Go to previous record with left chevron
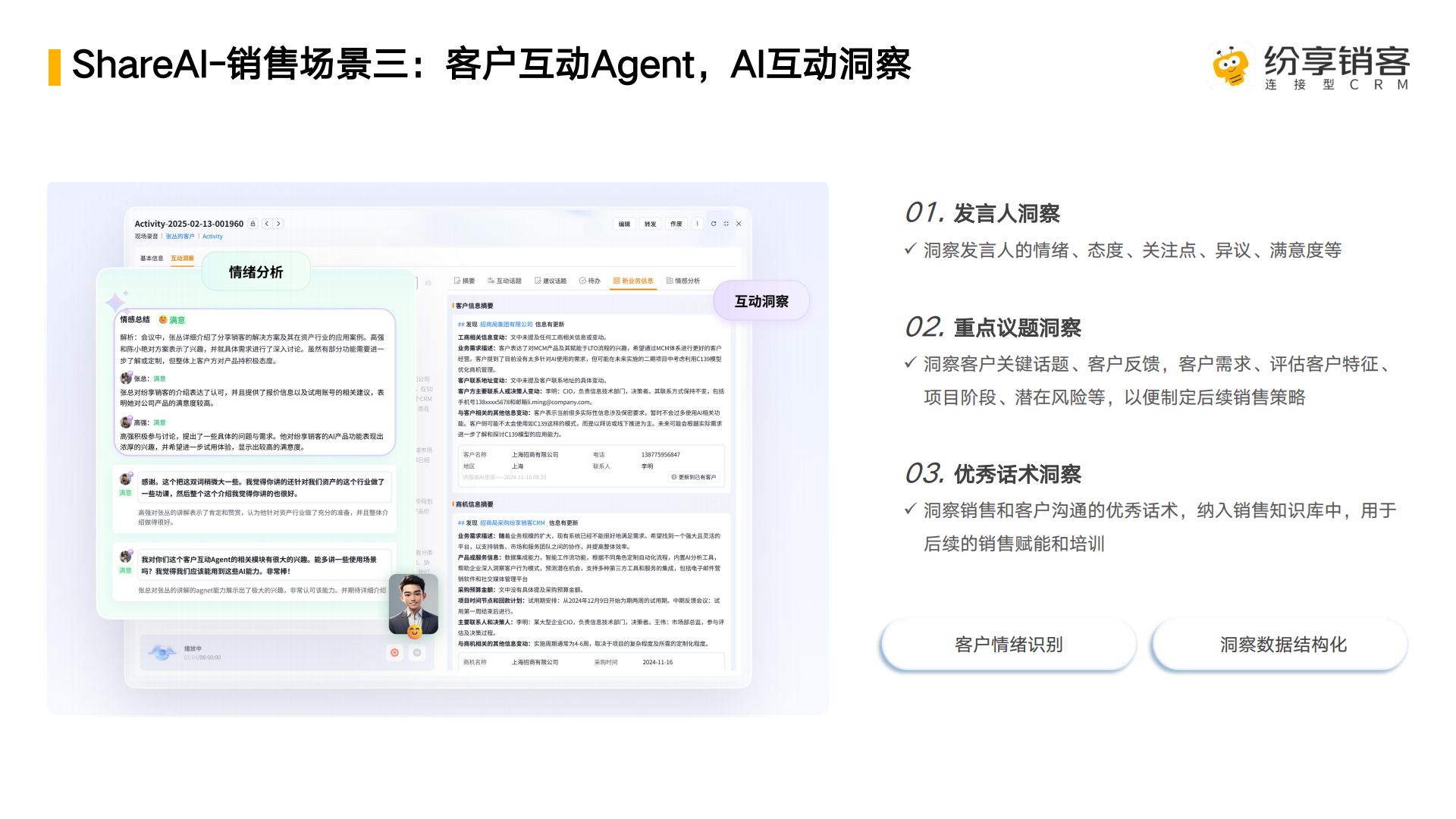The height and width of the screenshot is (819, 1456). tap(267, 224)
